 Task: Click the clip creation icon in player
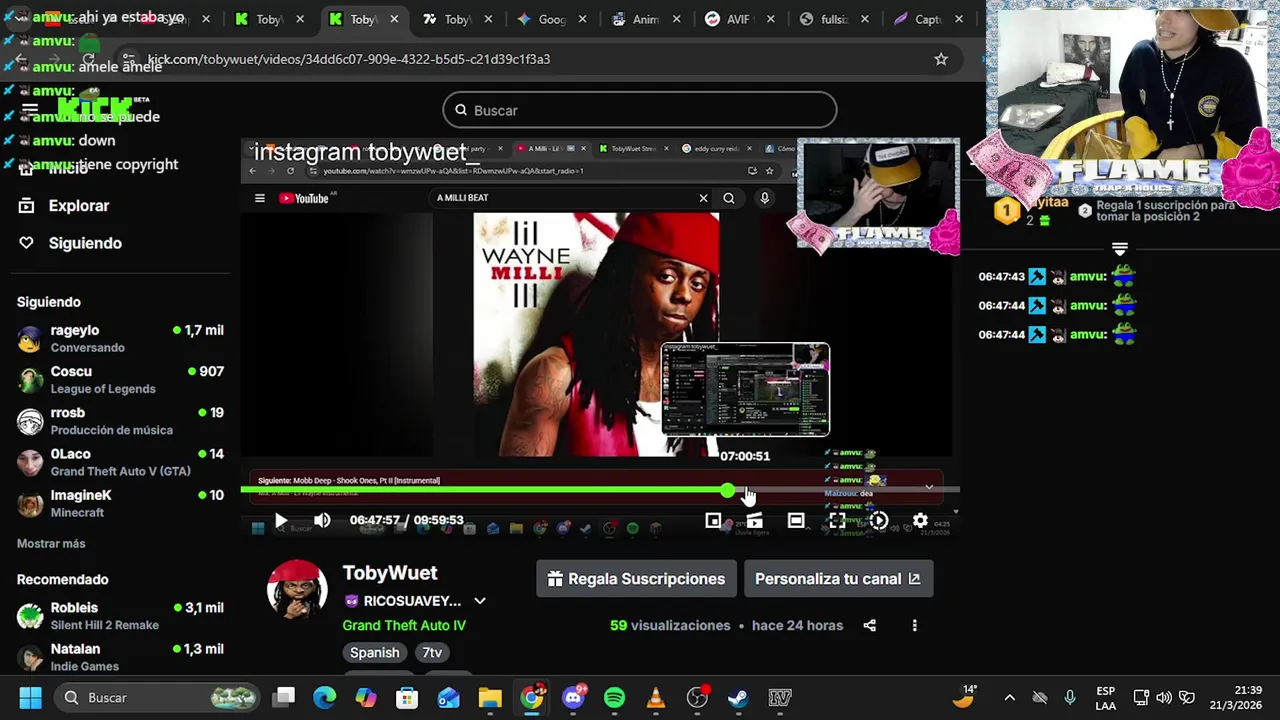(x=755, y=520)
